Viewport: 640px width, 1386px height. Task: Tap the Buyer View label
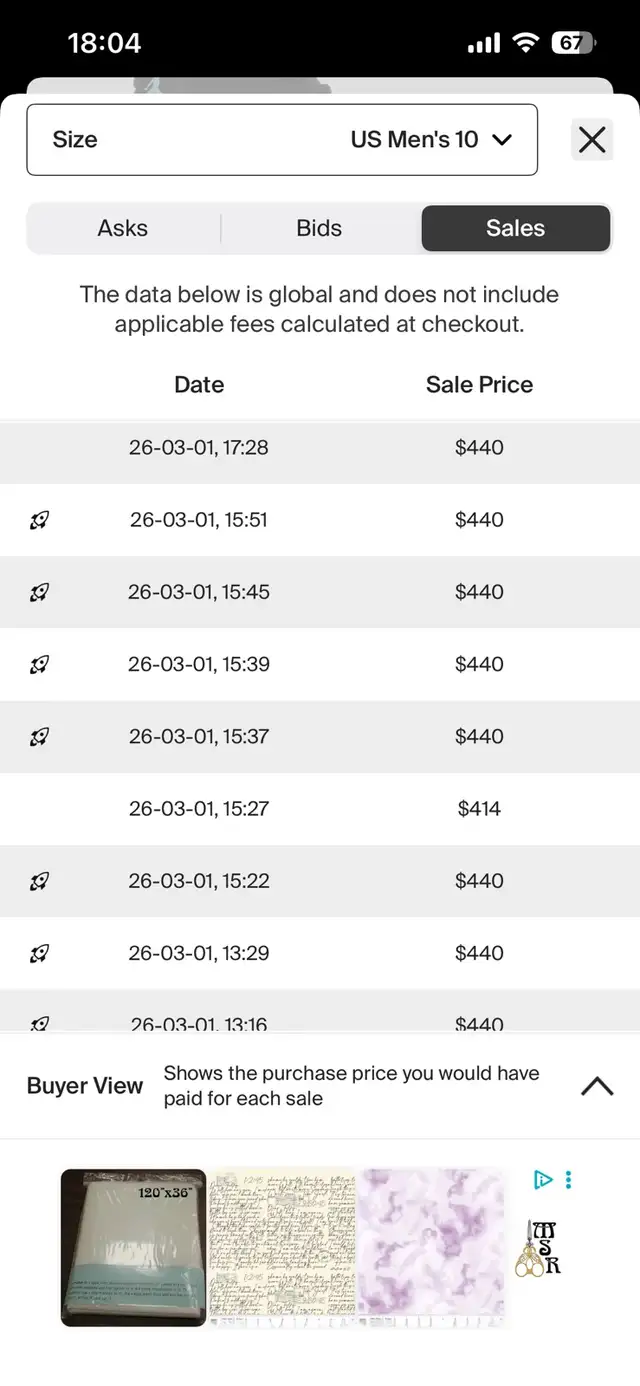tap(85, 1086)
